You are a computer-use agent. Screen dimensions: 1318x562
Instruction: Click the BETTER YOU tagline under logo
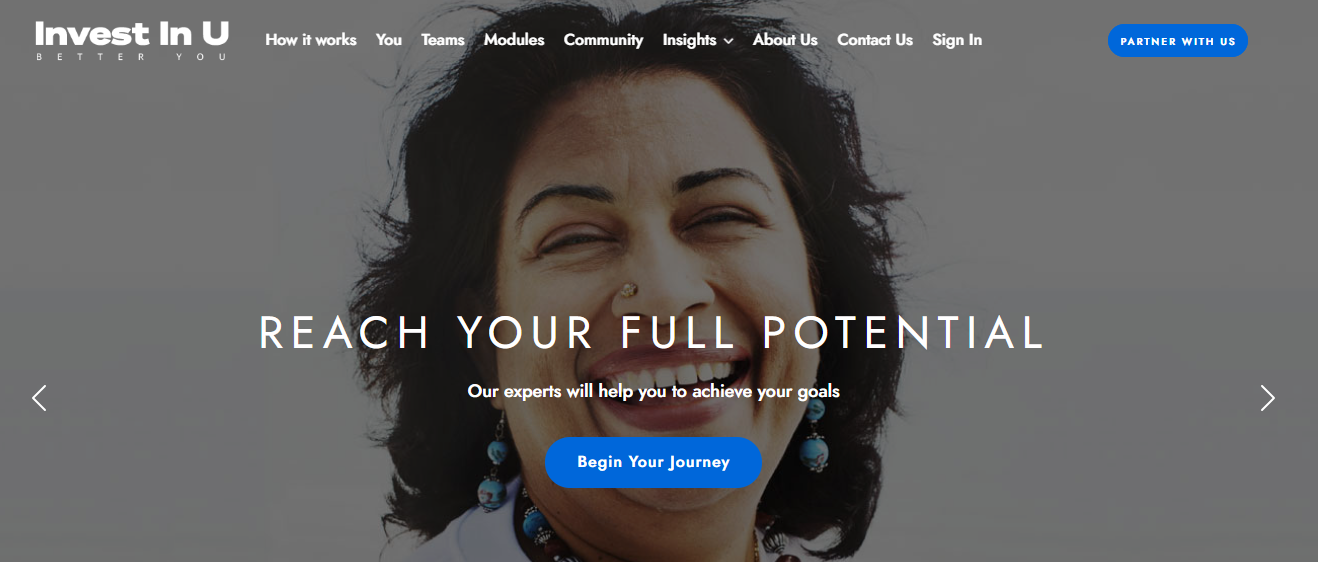pyautogui.click(x=132, y=57)
